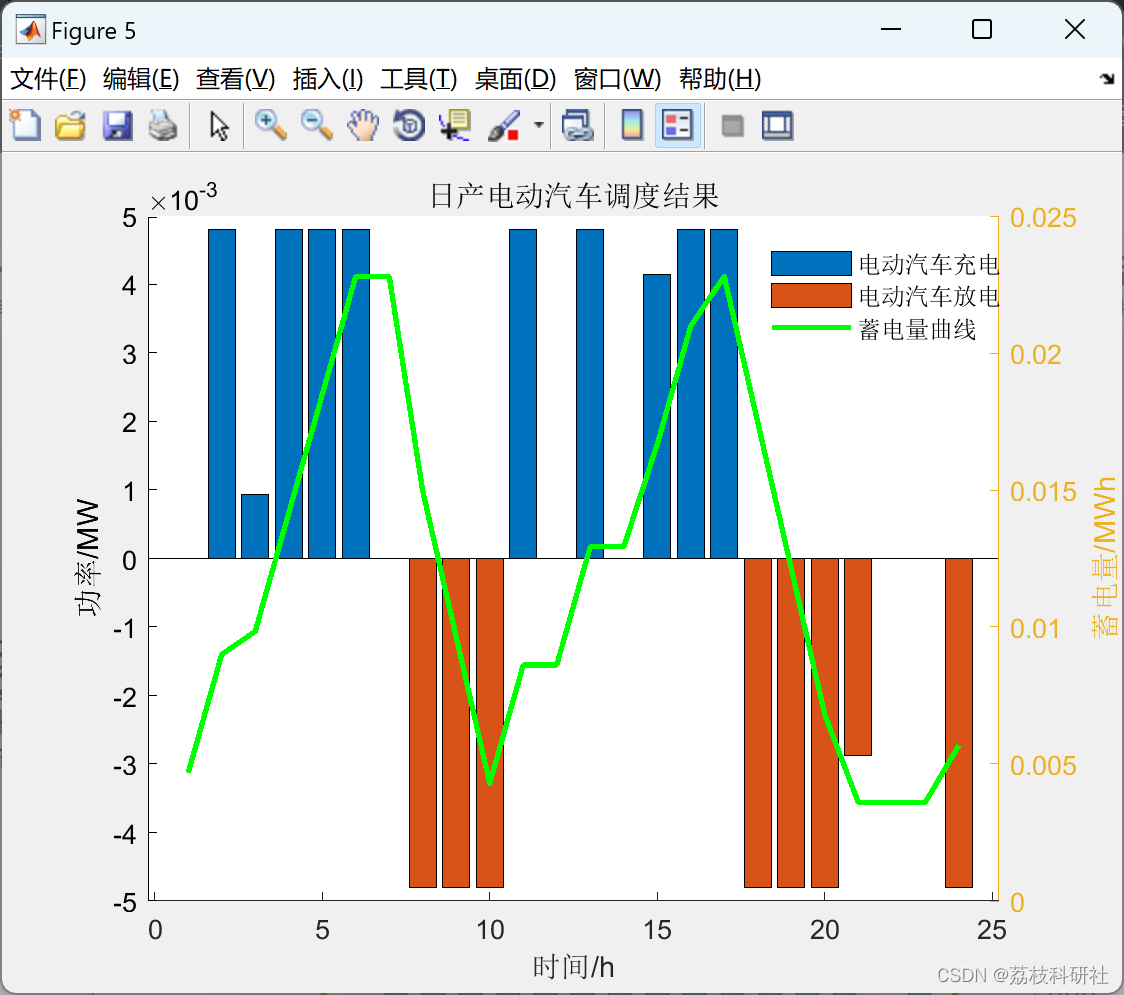Image resolution: width=1124 pixels, height=995 pixels.
Task: Select the Data Cursor tool
Action: click(x=454, y=125)
